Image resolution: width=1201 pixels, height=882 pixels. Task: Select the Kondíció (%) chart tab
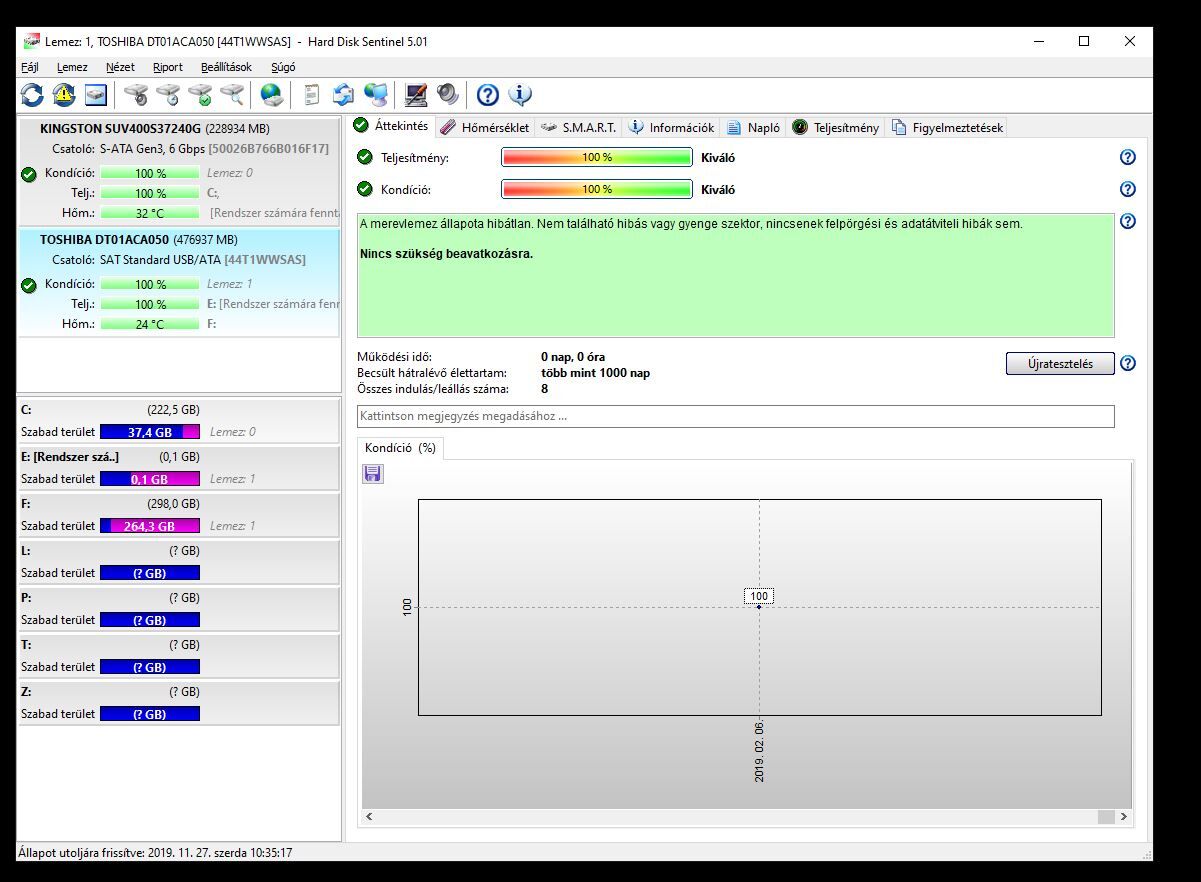(x=400, y=448)
